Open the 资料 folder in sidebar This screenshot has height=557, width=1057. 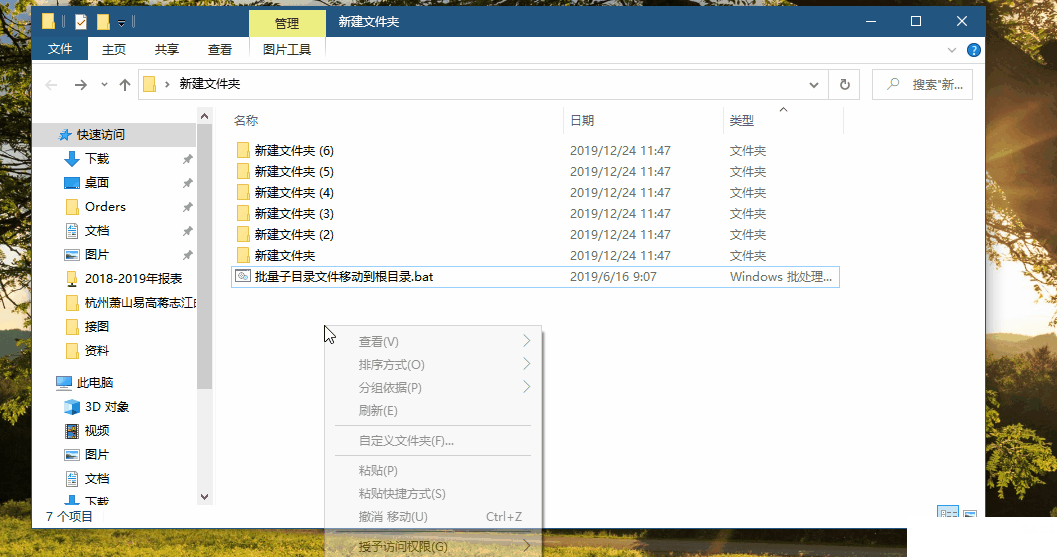[x=97, y=351]
